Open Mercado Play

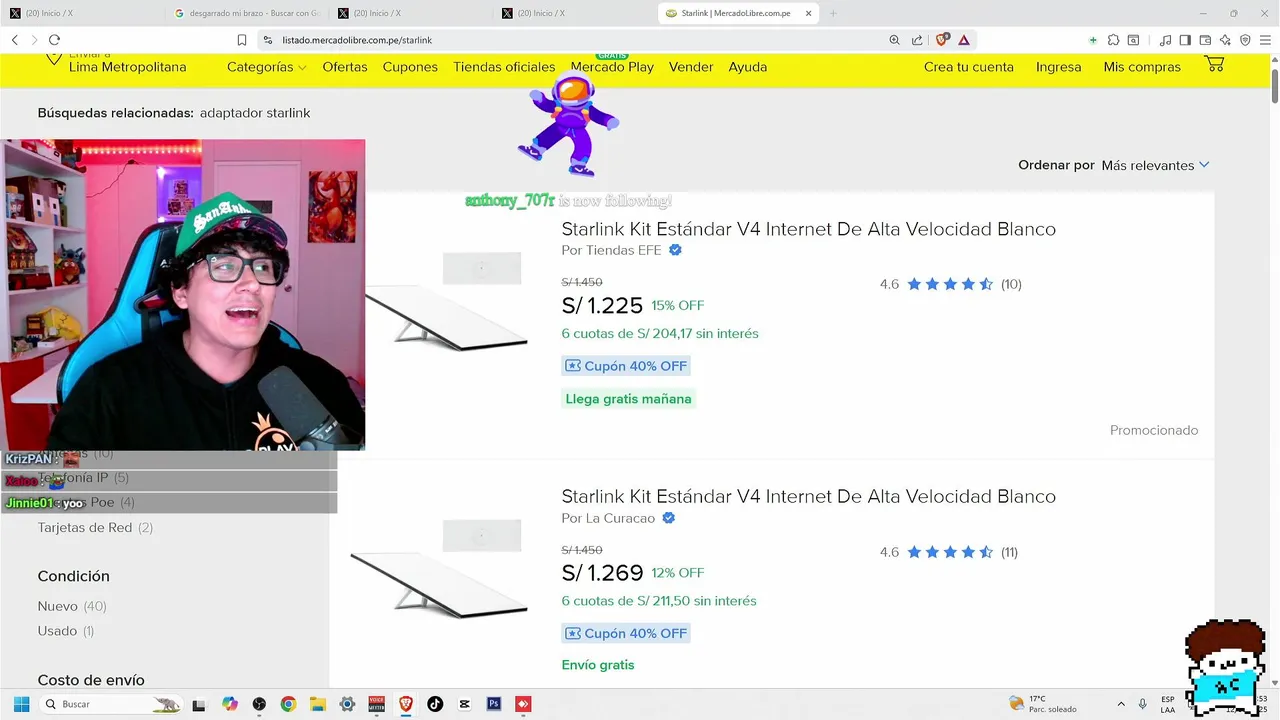[x=612, y=67]
